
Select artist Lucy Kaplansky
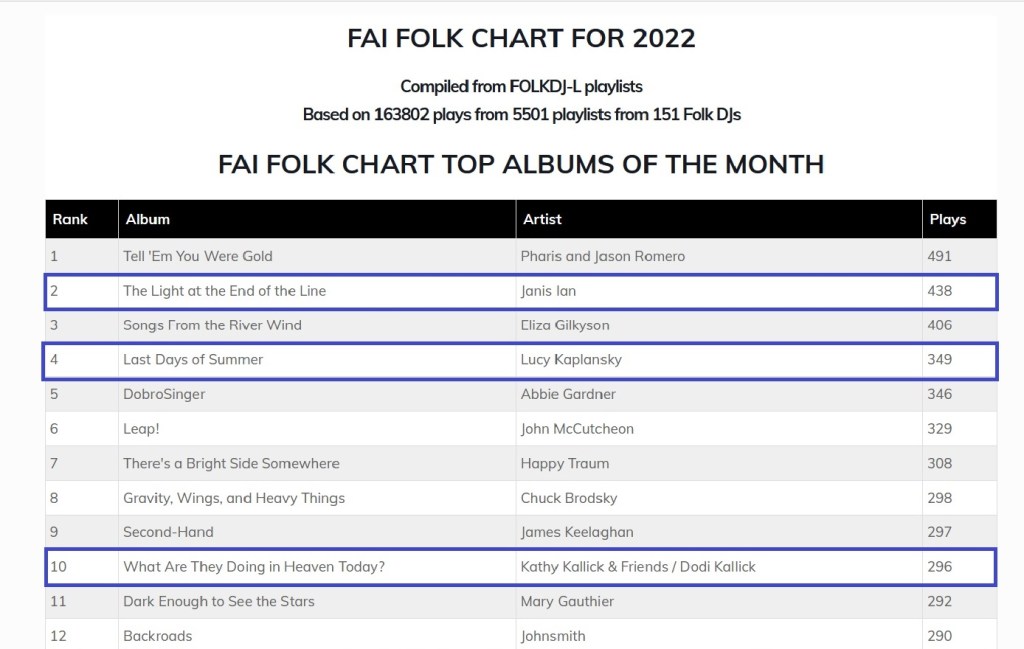(571, 359)
